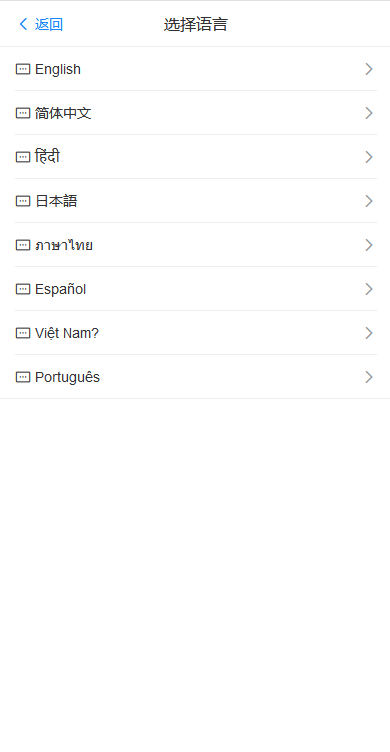This screenshot has height=752, width=390.
Task: Click the icon beside ภาษาไทย
Action: click(x=23, y=246)
